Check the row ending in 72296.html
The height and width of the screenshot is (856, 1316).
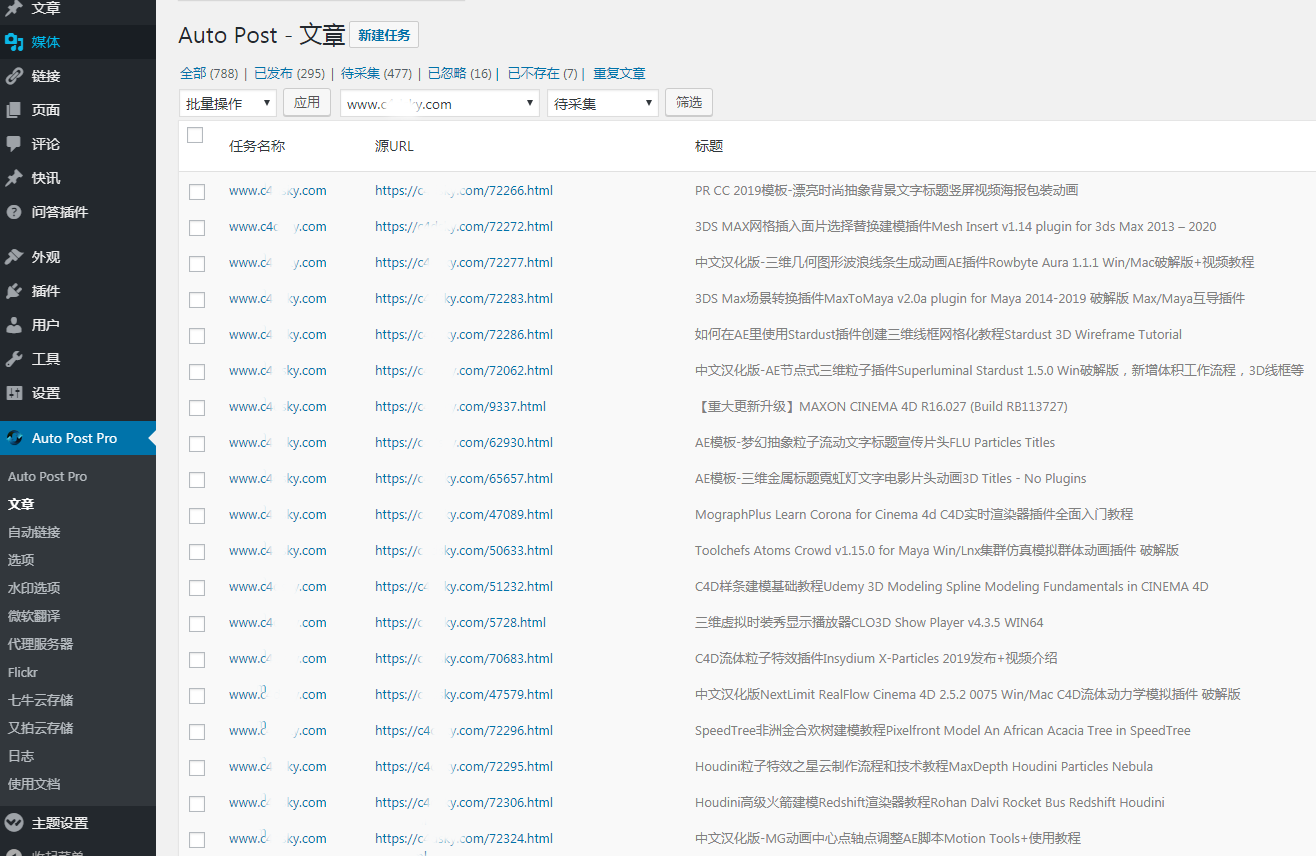click(x=197, y=732)
